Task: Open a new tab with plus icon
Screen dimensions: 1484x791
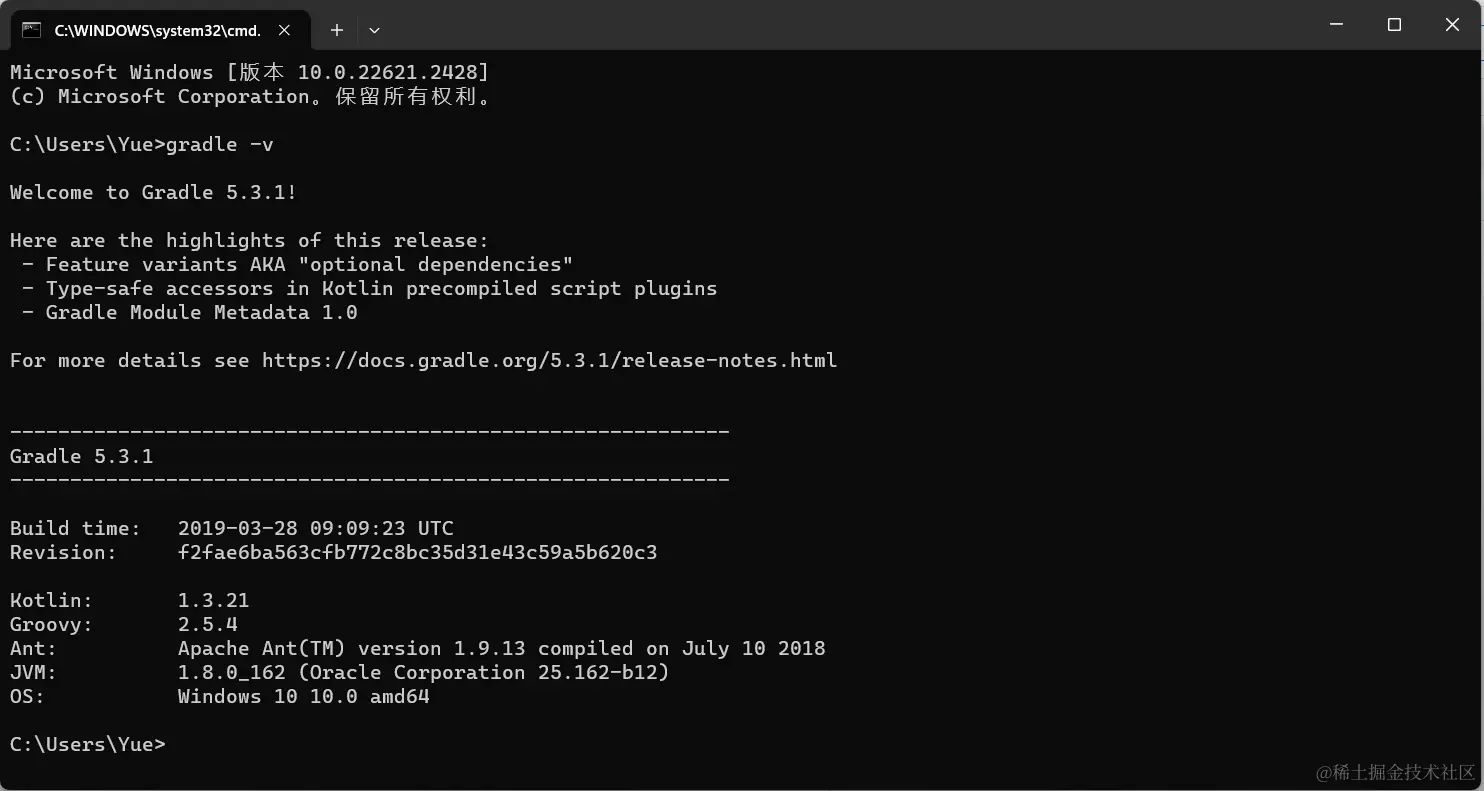Action: point(337,30)
